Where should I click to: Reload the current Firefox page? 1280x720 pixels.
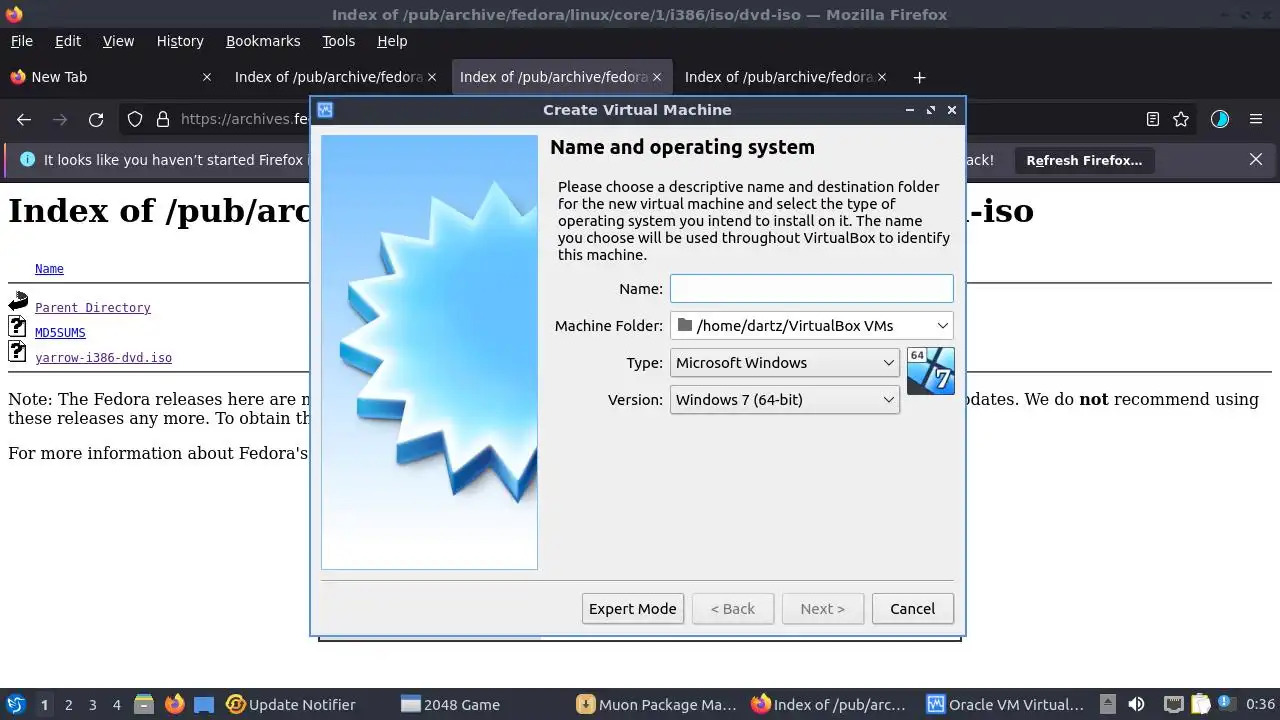click(x=96, y=119)
